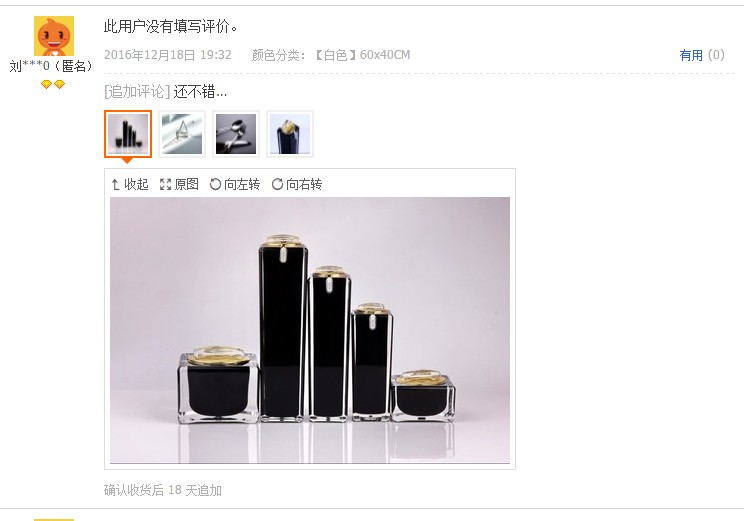Select the first thumbnail with black bottles

pos(128,134)
